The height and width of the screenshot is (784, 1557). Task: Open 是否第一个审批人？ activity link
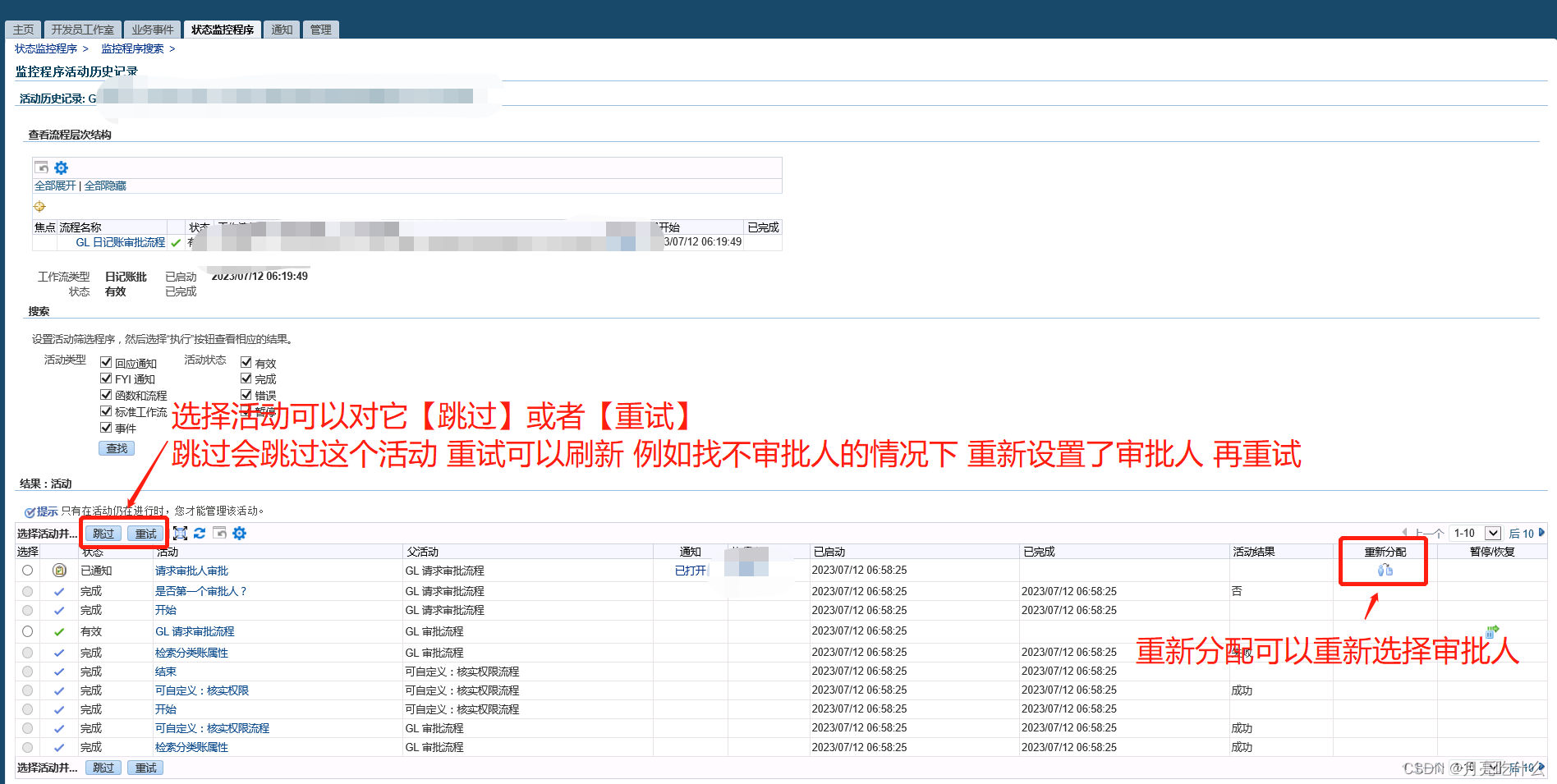[x=201, y=592]
